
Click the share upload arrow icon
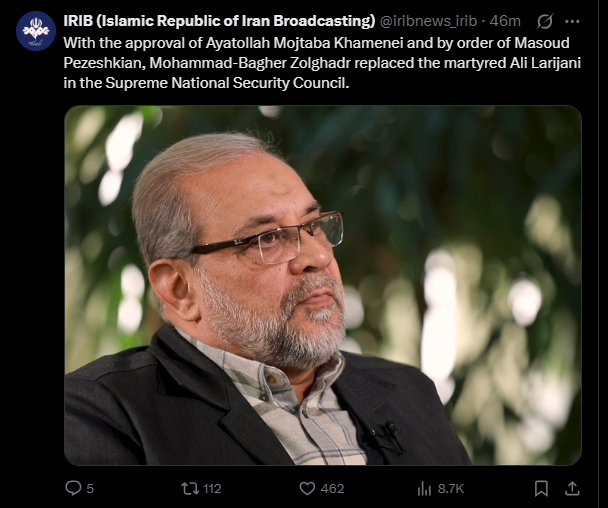[x=572, y=488]
